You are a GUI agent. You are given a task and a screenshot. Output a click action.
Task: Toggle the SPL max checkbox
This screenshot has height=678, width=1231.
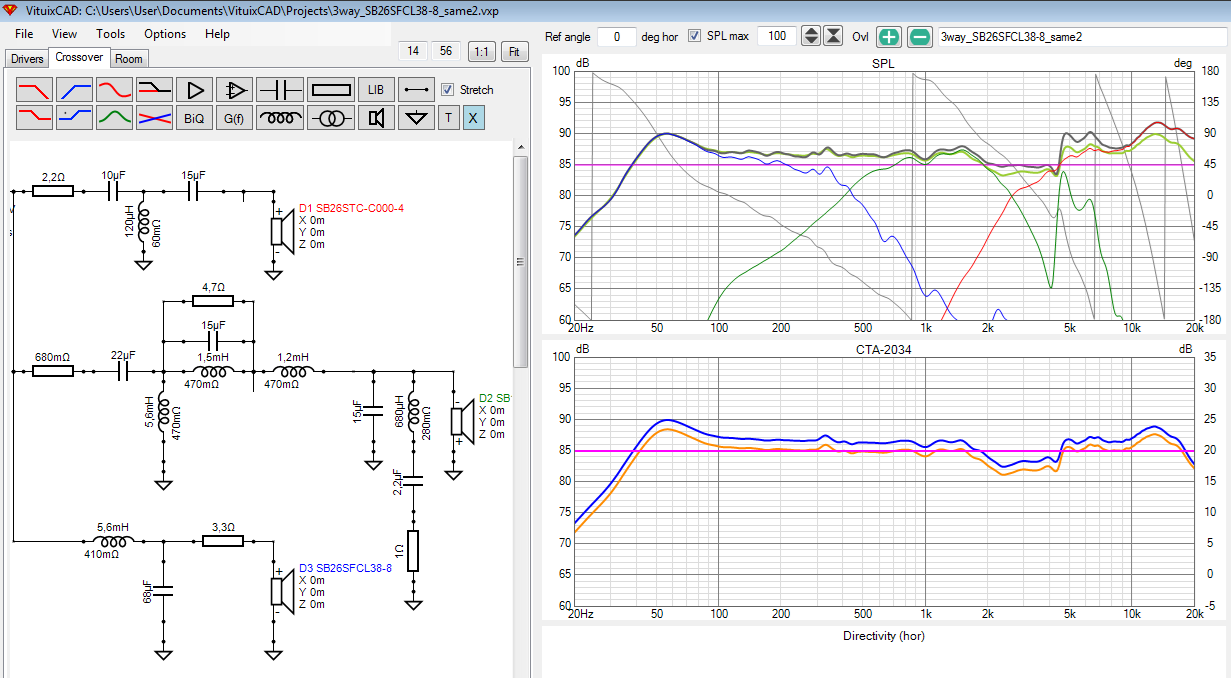695,36
